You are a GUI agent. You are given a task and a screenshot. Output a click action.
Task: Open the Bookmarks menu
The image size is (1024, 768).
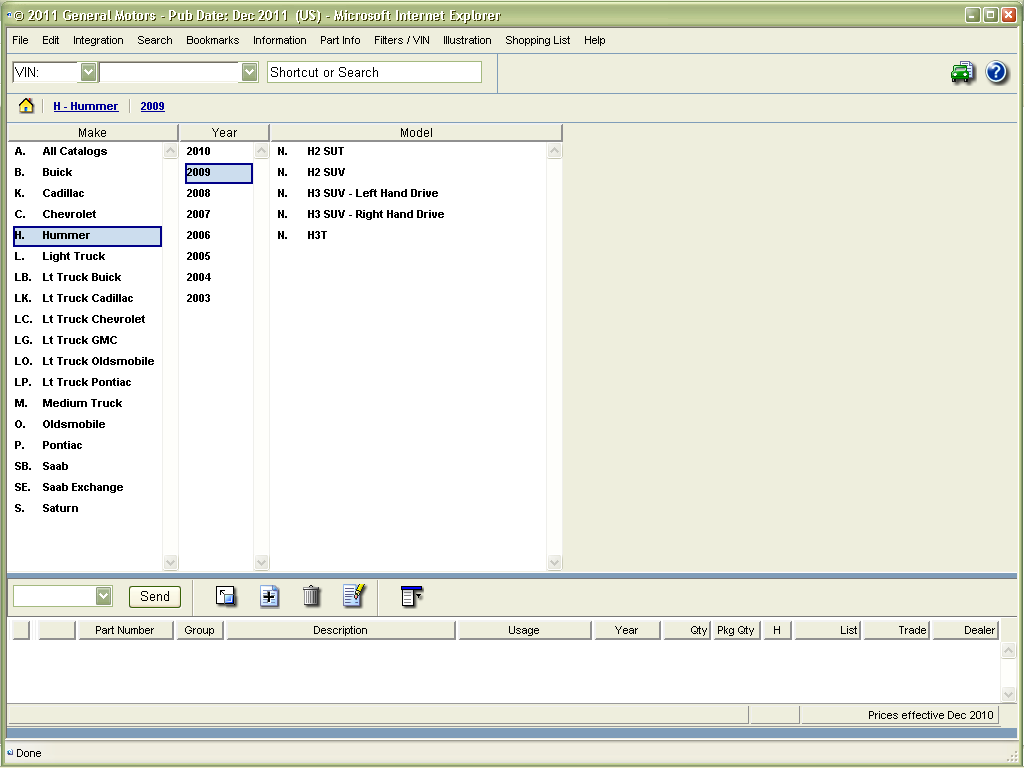[x=212, y=40]
